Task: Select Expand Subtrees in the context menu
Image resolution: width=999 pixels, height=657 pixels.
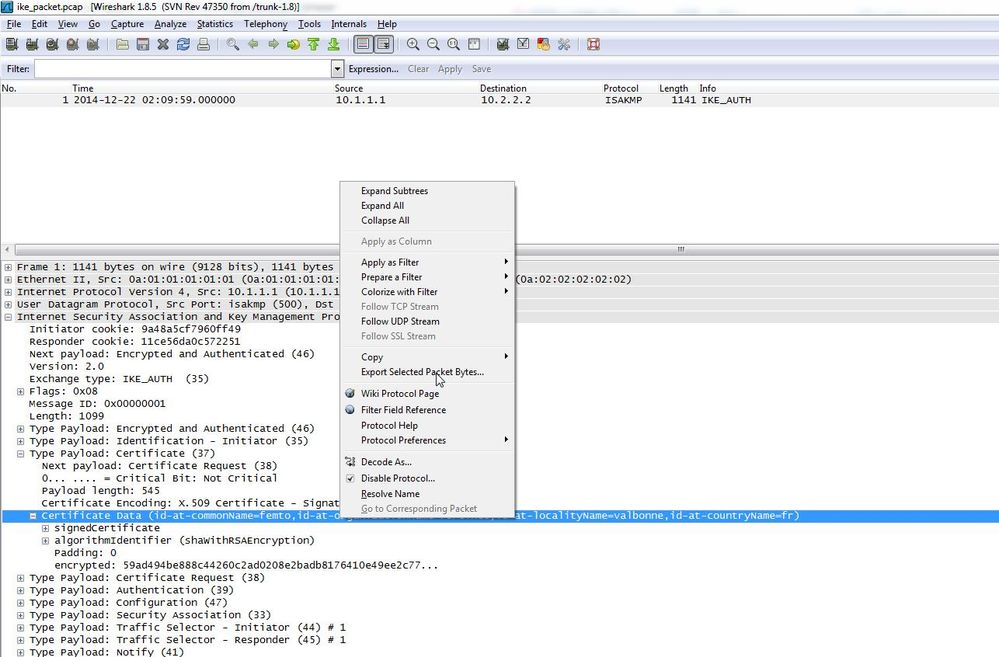Action: pos(394,191)
